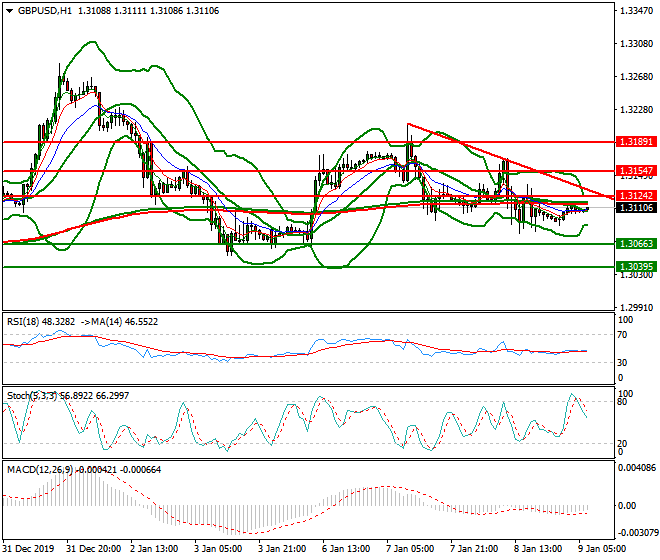Click the black 1.31106 current price label

(636, 208)
